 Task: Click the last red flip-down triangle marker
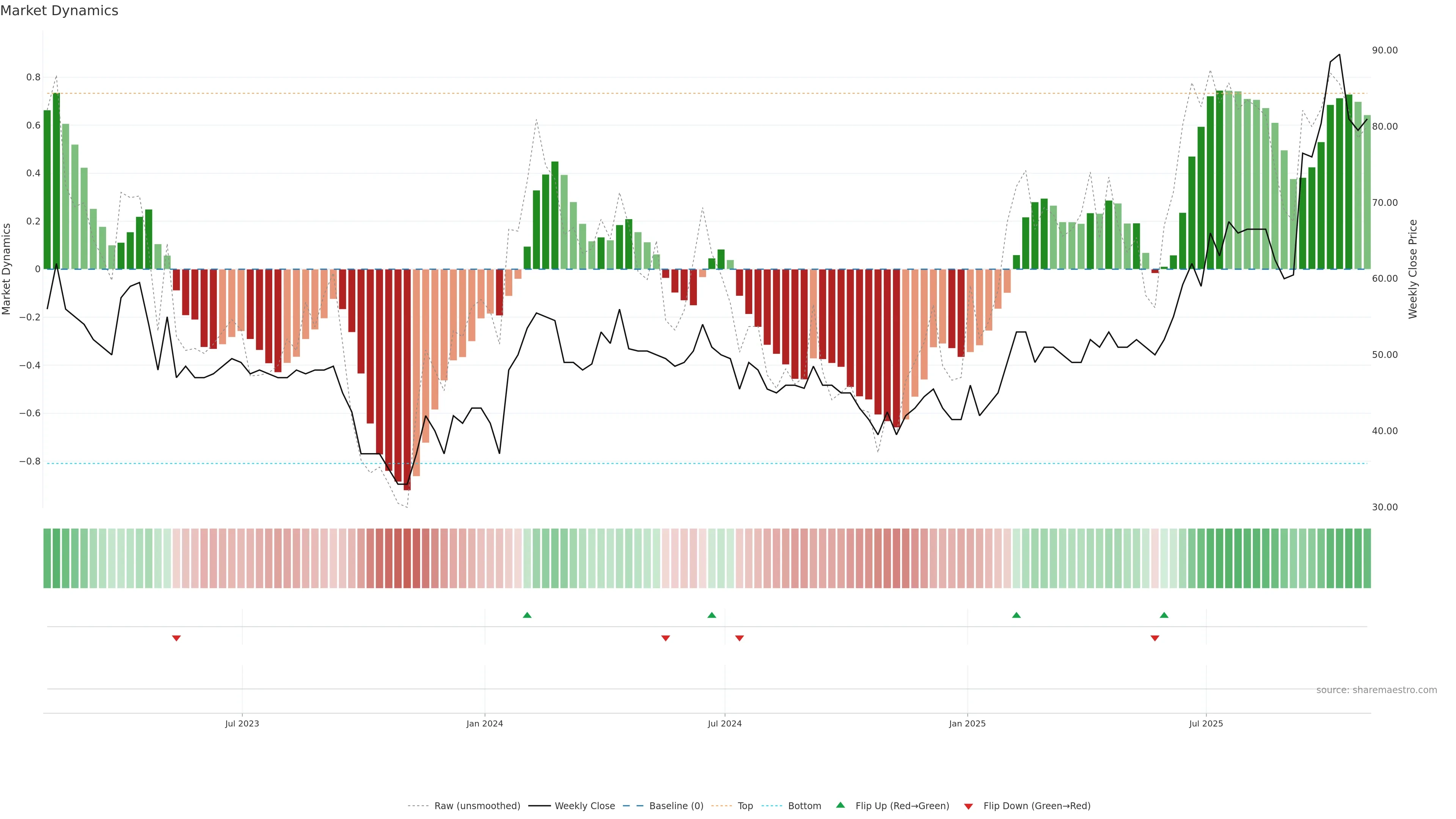(1155, 638)
